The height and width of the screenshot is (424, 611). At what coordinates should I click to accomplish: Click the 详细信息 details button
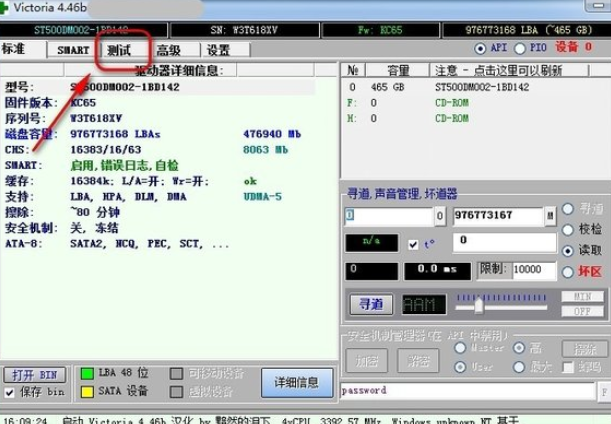tap(296, 382)
